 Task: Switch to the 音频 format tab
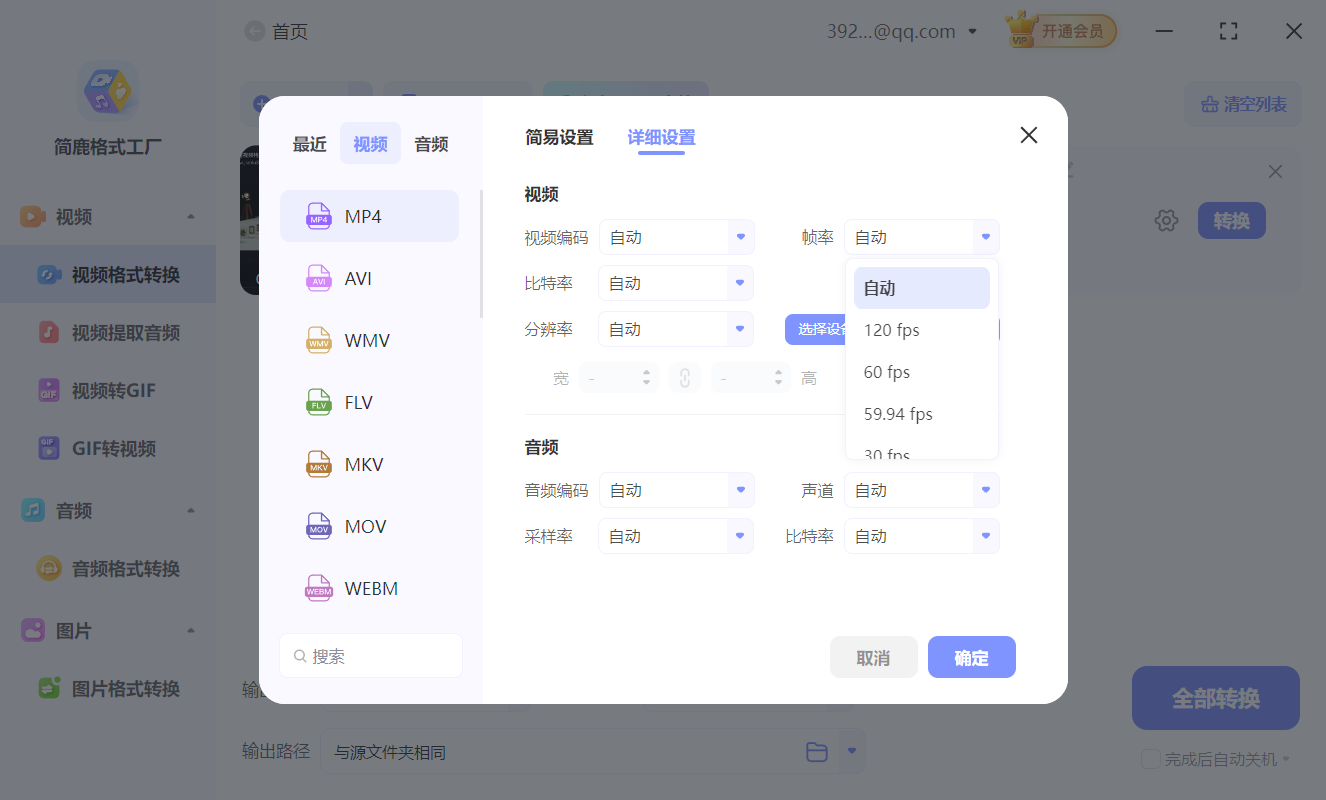[x=430, y=143]
